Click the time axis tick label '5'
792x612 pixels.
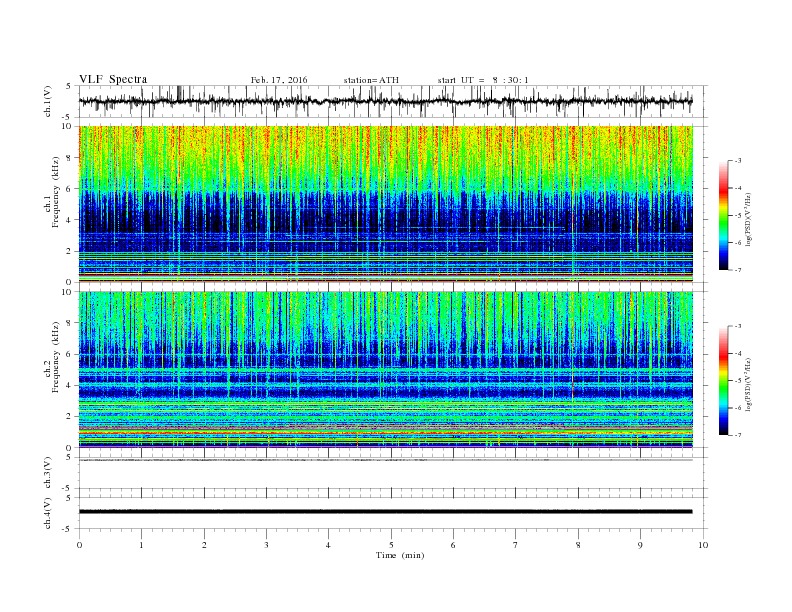[x=391, y=545]
